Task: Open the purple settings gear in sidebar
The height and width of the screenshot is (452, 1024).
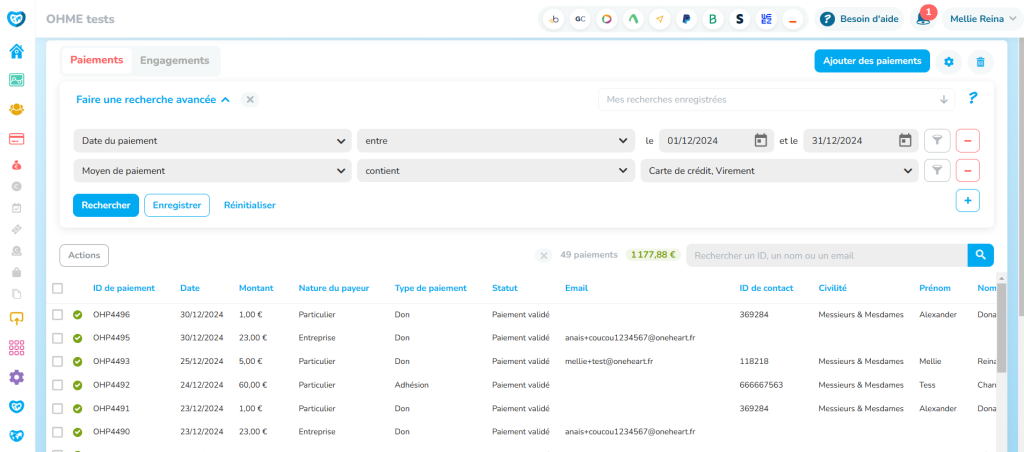Action: tap(16, 377)
